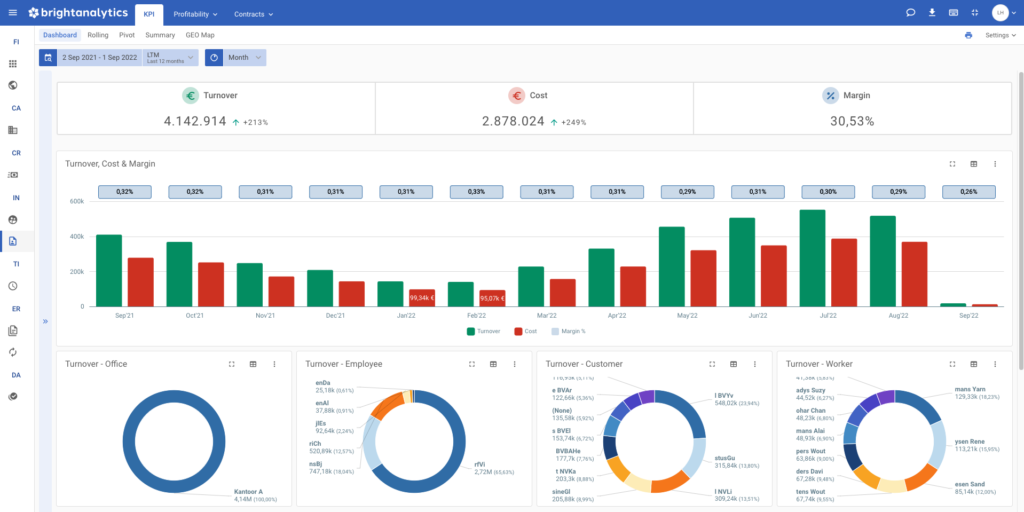Toggle Cost series in chart legend
This screenshot has height=512, width=1024.
pyautogui.click(x=526, y=331)
